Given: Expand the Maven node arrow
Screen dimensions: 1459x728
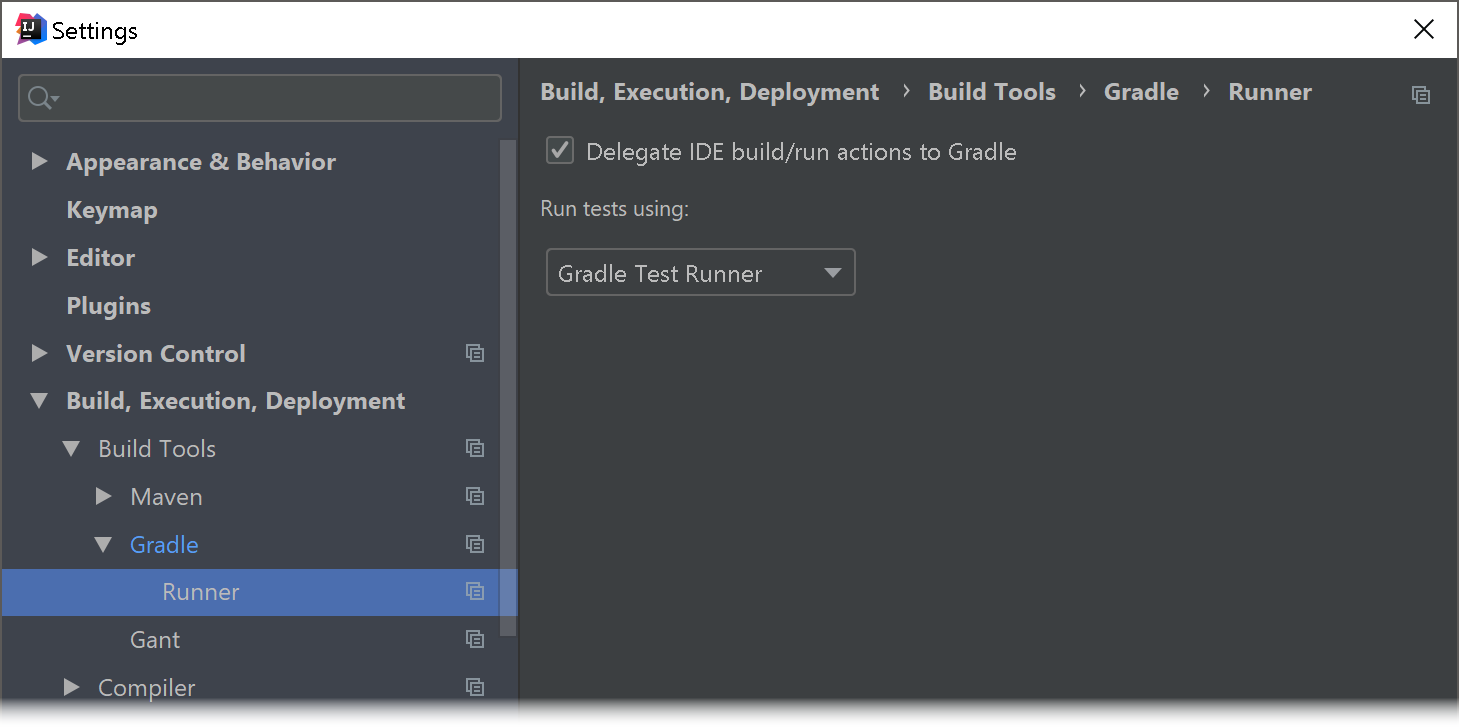Looking at the screenshot, I should (x=103, y=496).
